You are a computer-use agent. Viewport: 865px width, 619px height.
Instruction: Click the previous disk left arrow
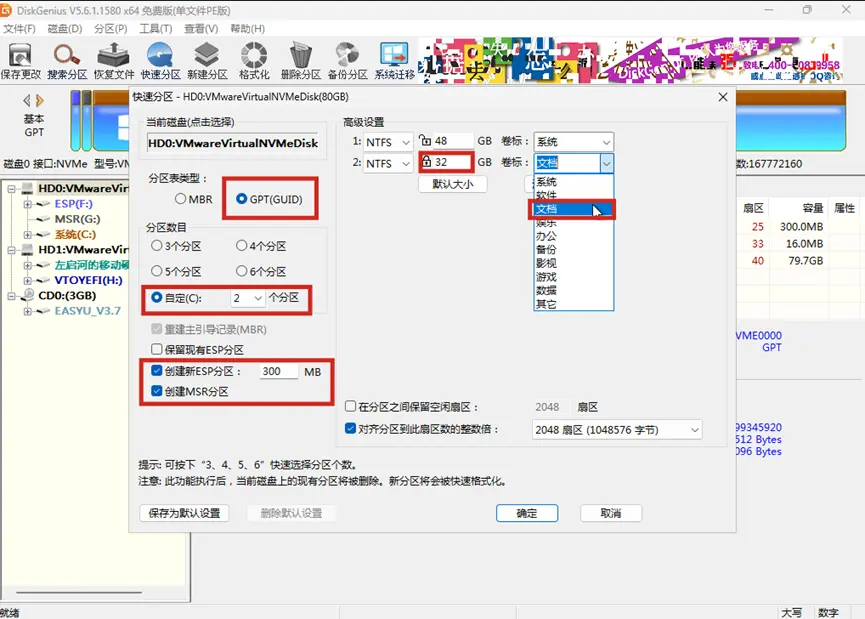(x=26, y=100)
